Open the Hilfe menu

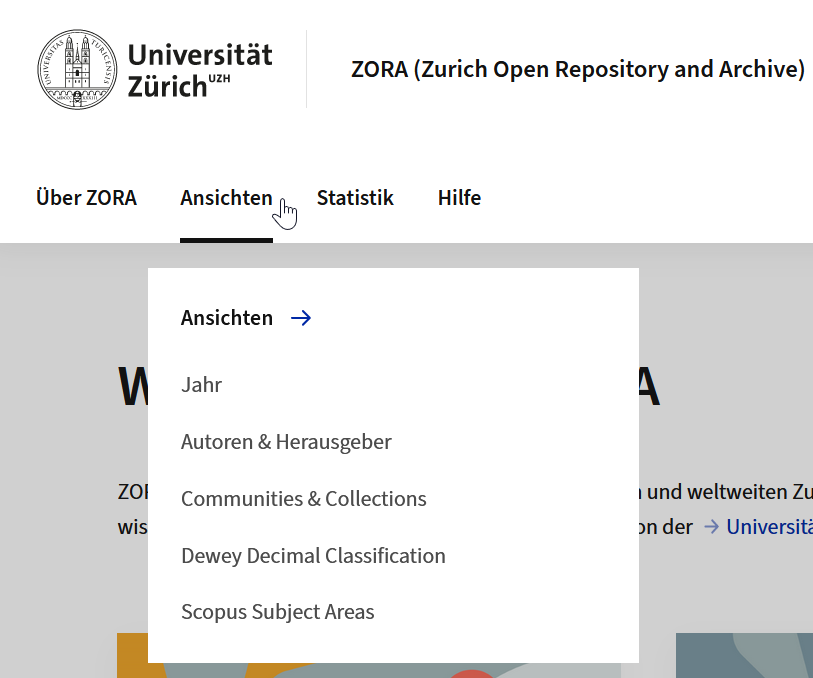tap(459, 198)
